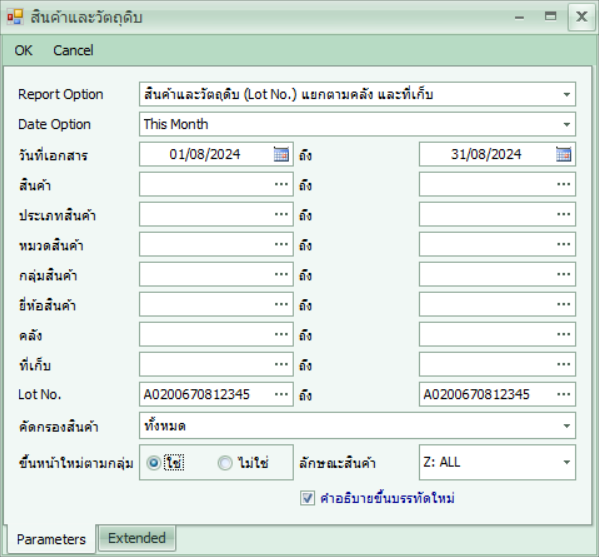Open lookup for Lot No. start field
Screen dimensions: 599x557
pos(281,394)
